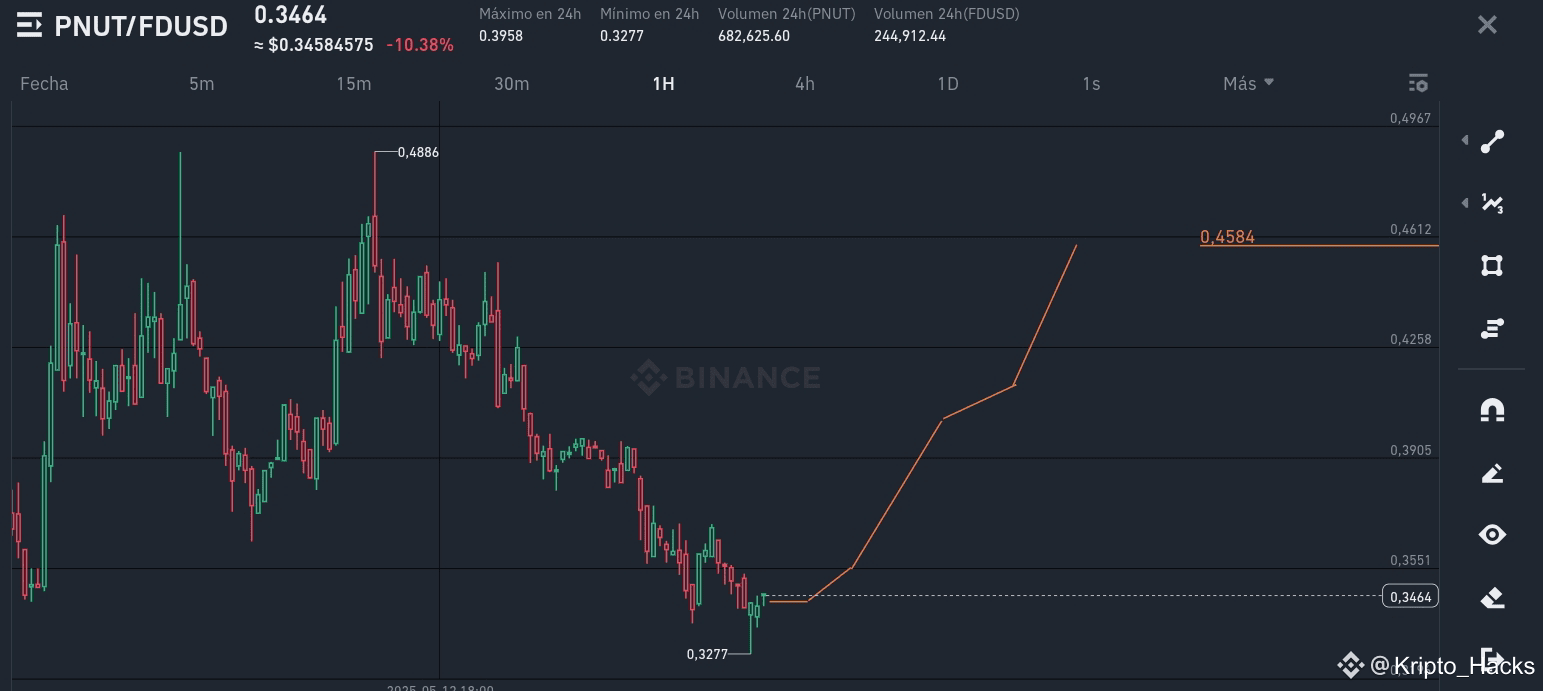Switch to the 1s timeframe
This screenshot has height=691, width=1543.
tap(1091, 83)
